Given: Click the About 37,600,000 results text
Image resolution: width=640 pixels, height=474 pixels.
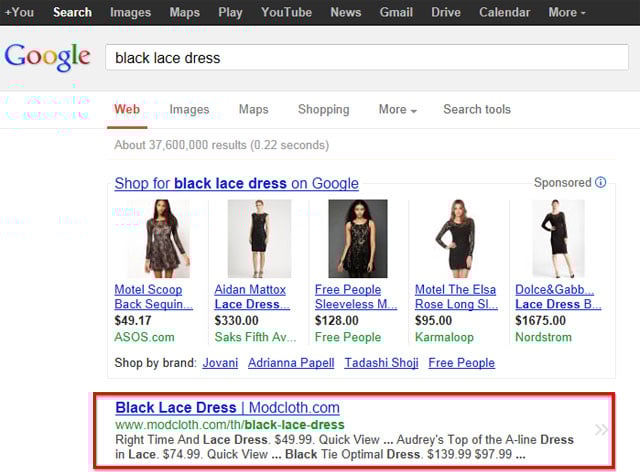Looking at the screenshot, I should point(222,145).
